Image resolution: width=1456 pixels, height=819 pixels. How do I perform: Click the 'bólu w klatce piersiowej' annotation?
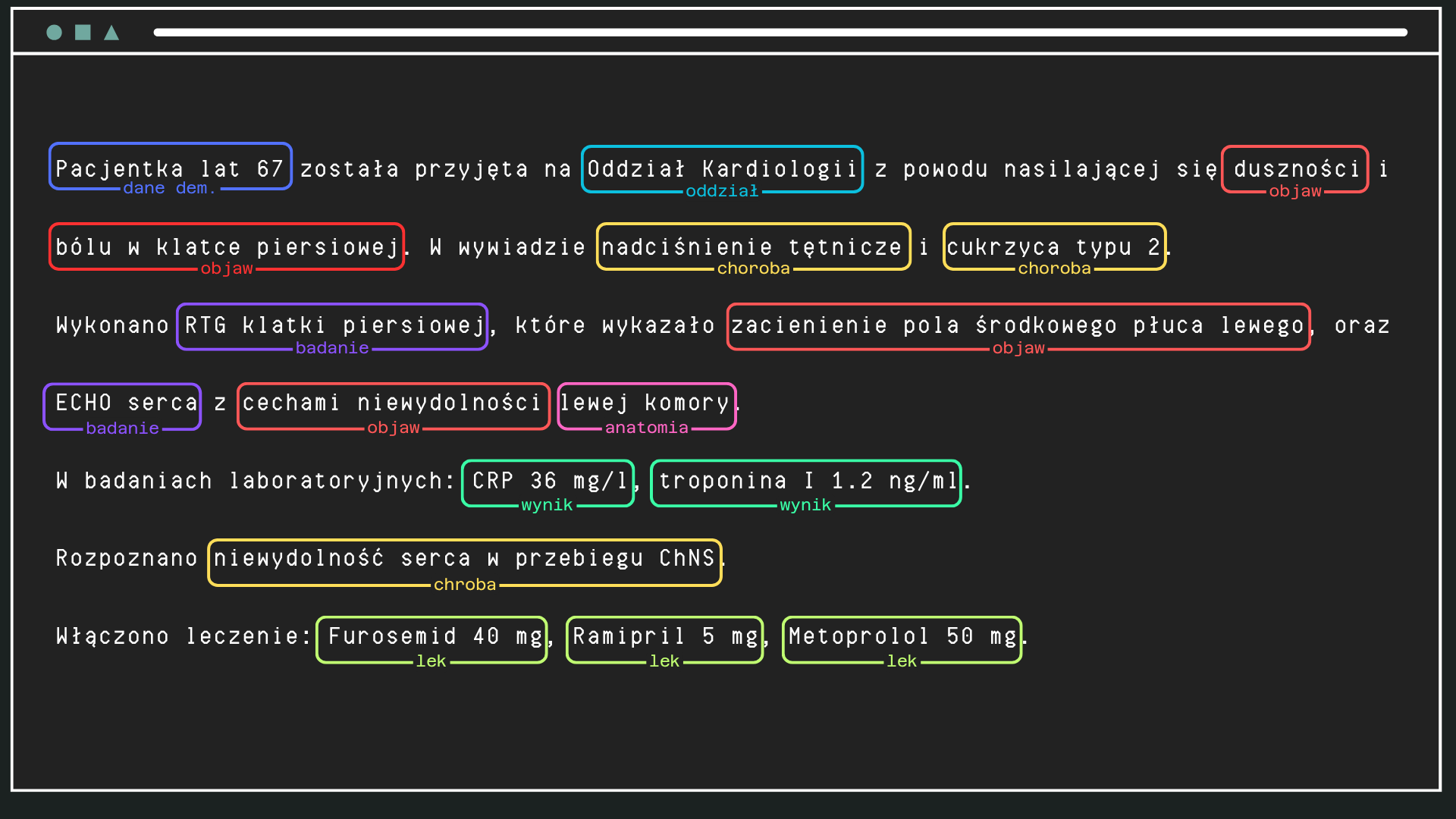[x=226, y=246]
